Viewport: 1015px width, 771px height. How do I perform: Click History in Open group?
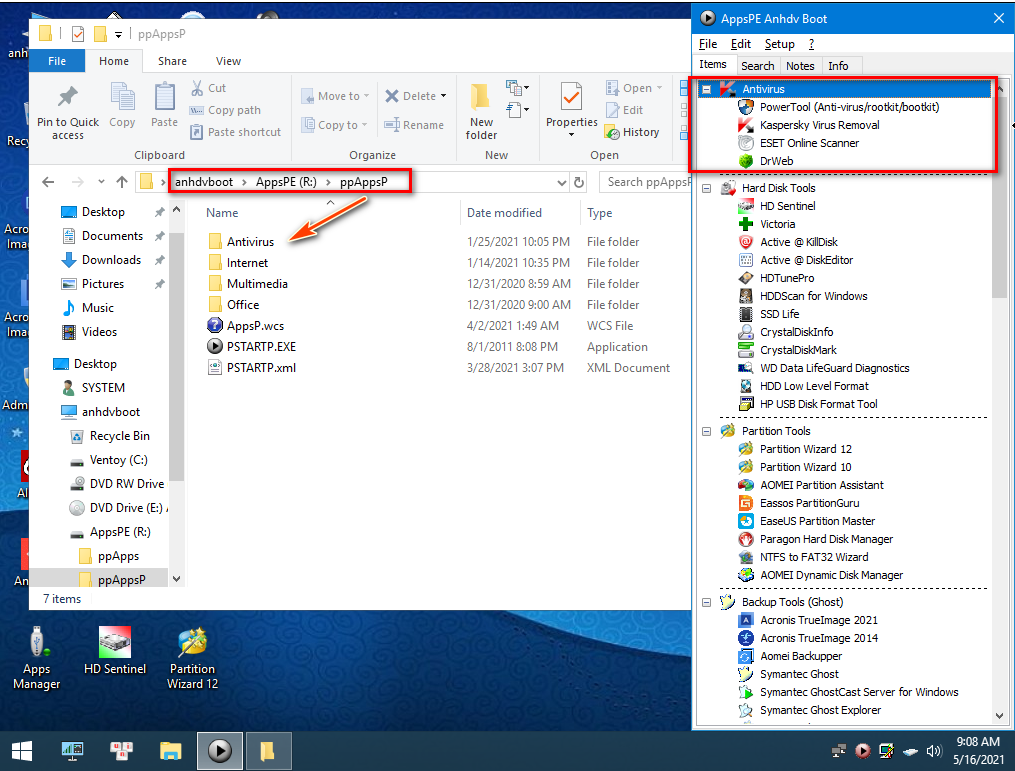(x=632, y=132)
